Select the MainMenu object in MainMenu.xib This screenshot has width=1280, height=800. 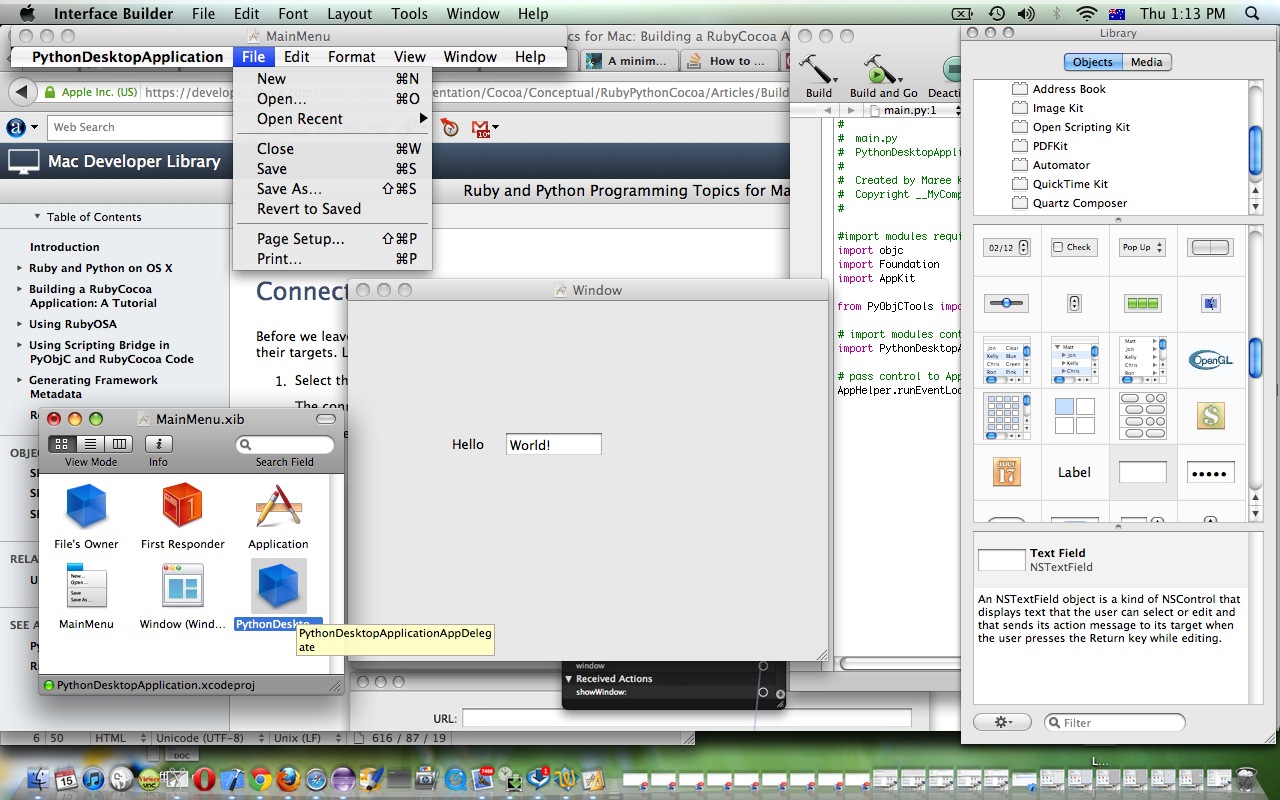tap(86, 586)
